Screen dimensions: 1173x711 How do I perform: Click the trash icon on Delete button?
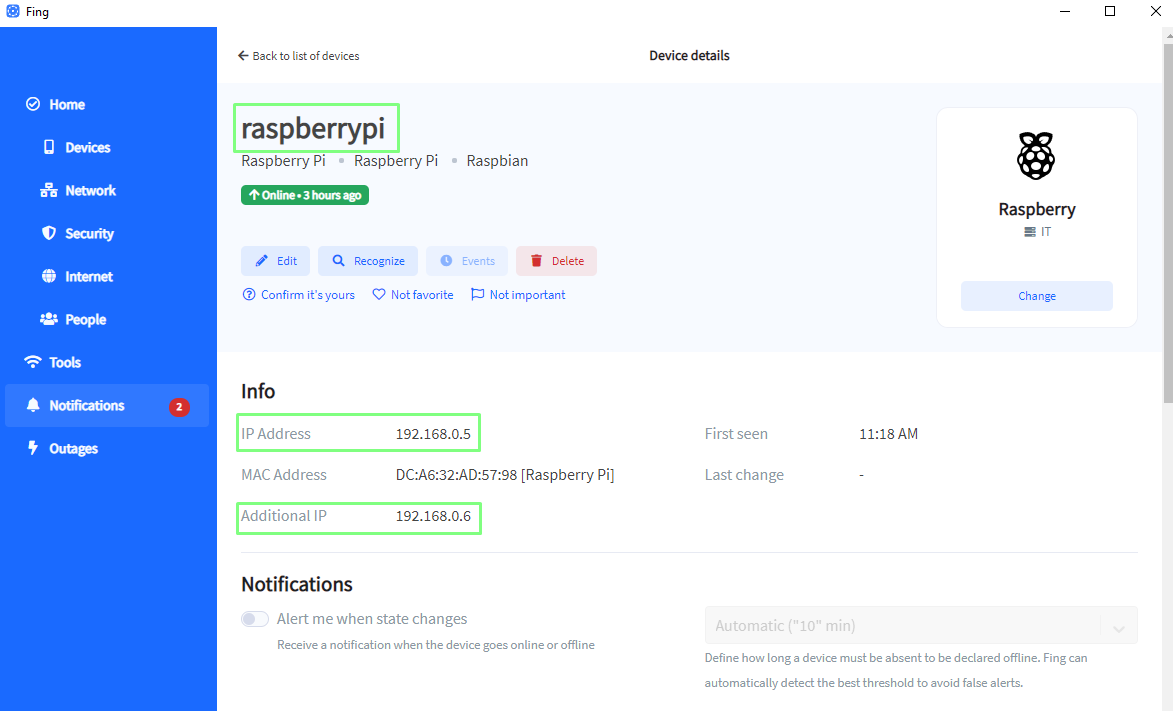click(536, 260)
